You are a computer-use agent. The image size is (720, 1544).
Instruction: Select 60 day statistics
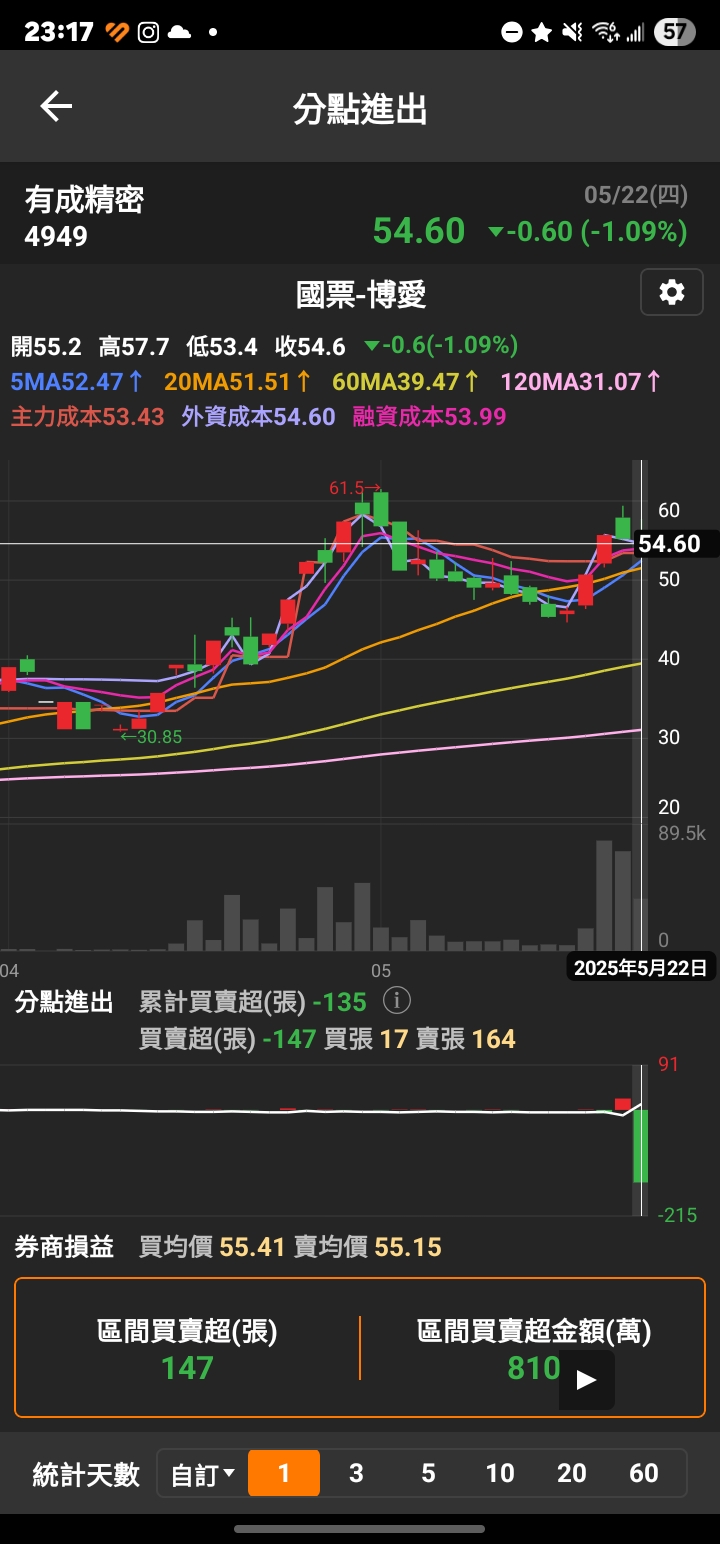click(x=644, y=1473)
